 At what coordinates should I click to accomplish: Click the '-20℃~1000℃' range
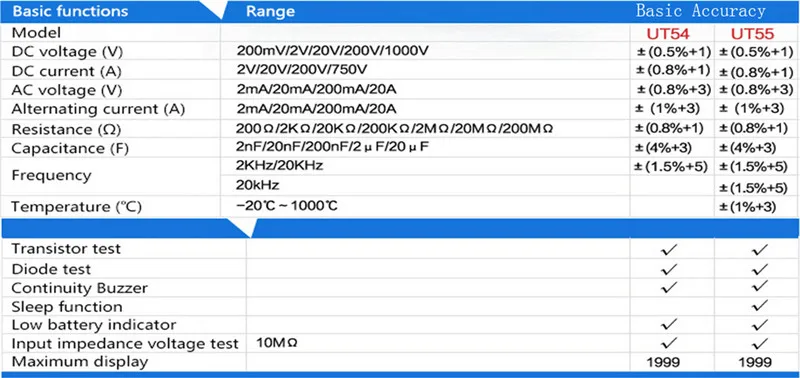point(287,206)
